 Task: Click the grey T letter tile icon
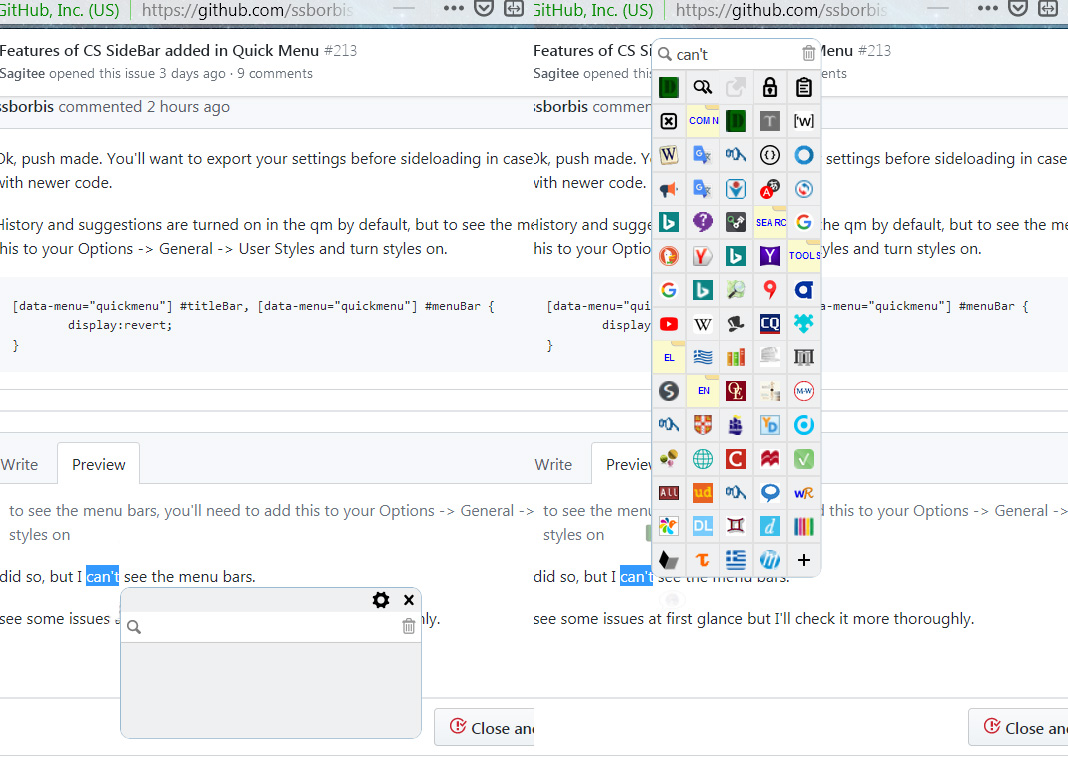(x=770, y=121)
